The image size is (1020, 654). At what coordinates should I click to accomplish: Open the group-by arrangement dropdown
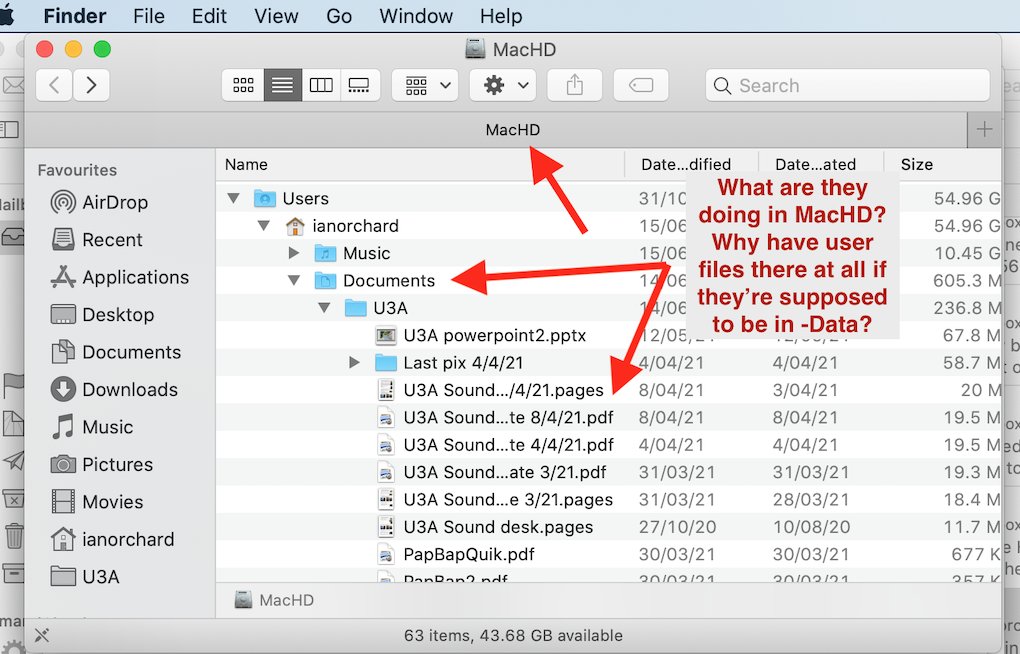[425, 85]
